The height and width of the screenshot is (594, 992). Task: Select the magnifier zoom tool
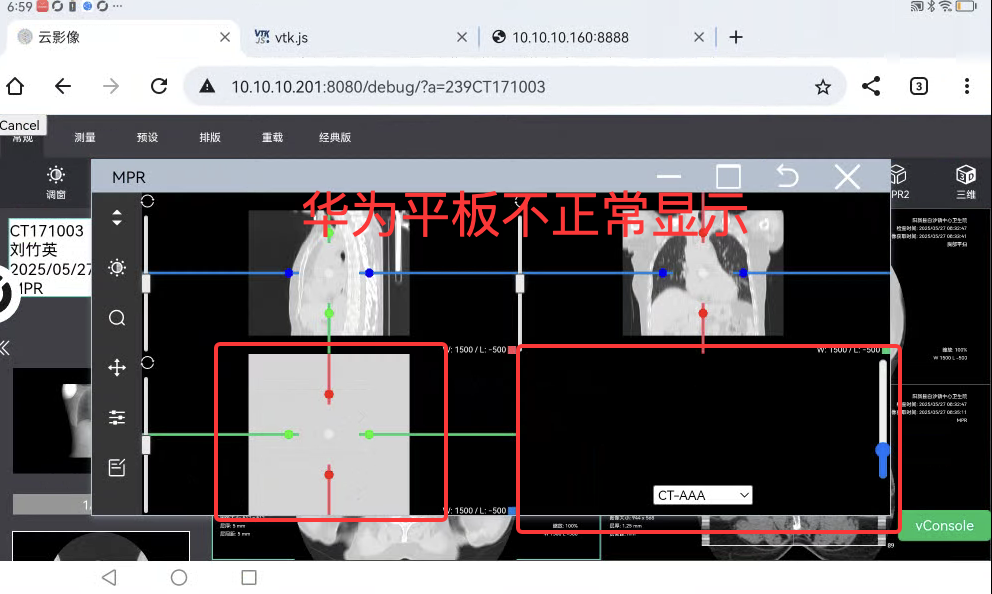pos(117,318)
